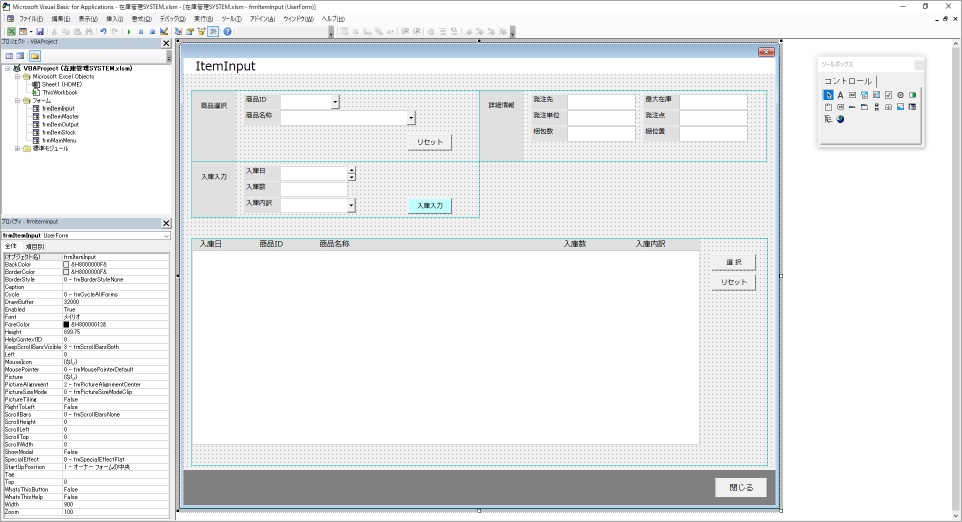Open the 商品名称 combo box dropdown
This screenshot has width=962, height=522.
(x=411, y=117)
